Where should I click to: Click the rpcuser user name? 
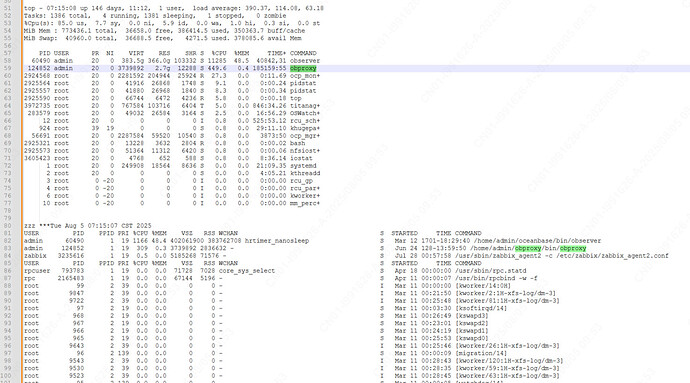click(x=37, y=271)
